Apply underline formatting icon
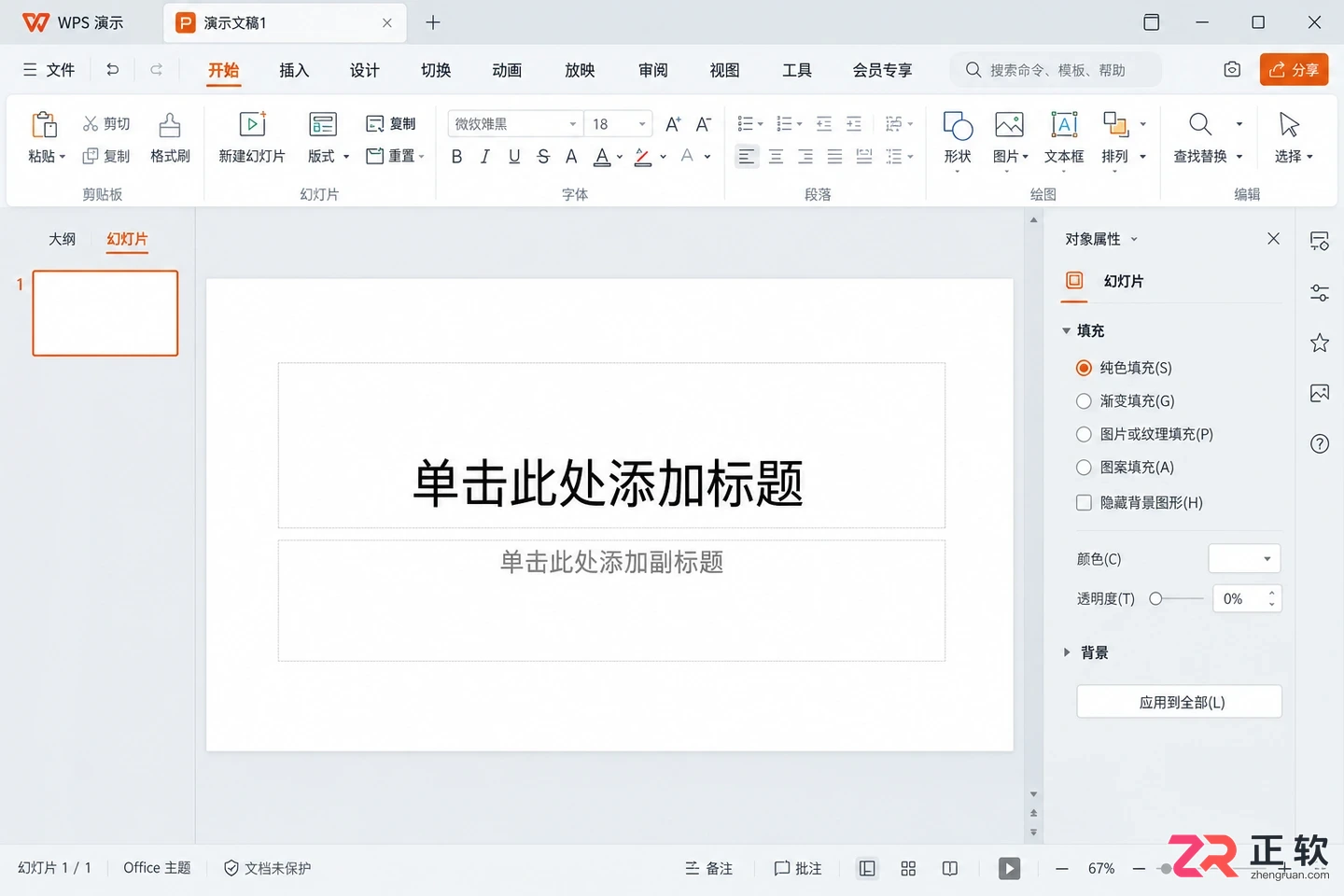 point(514,157)
